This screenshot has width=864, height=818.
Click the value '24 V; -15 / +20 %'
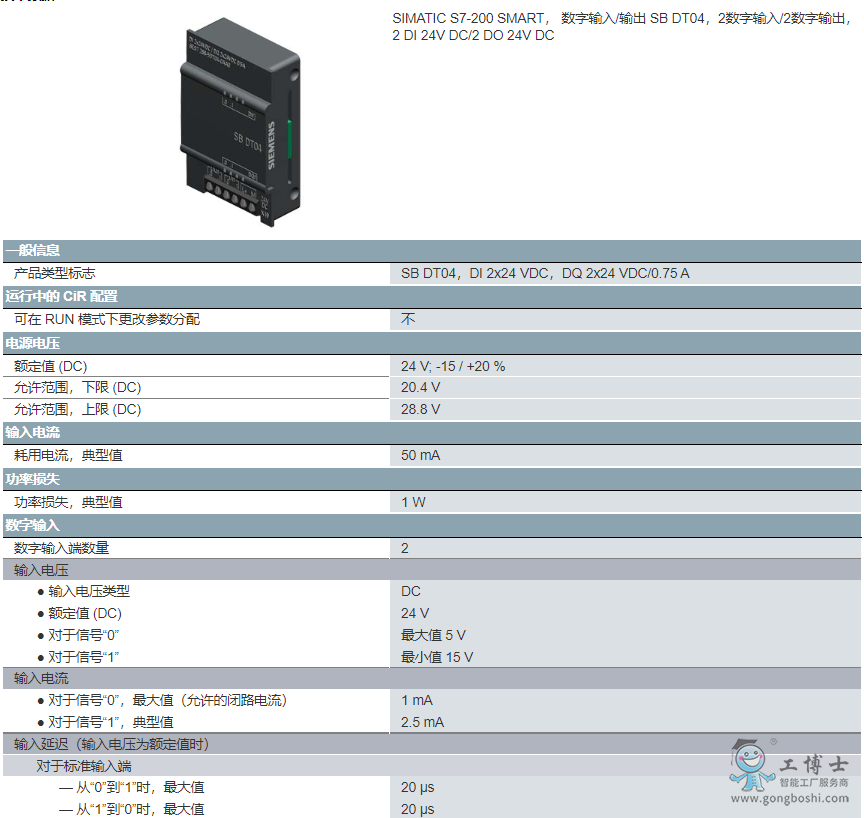tap(453, 366)
